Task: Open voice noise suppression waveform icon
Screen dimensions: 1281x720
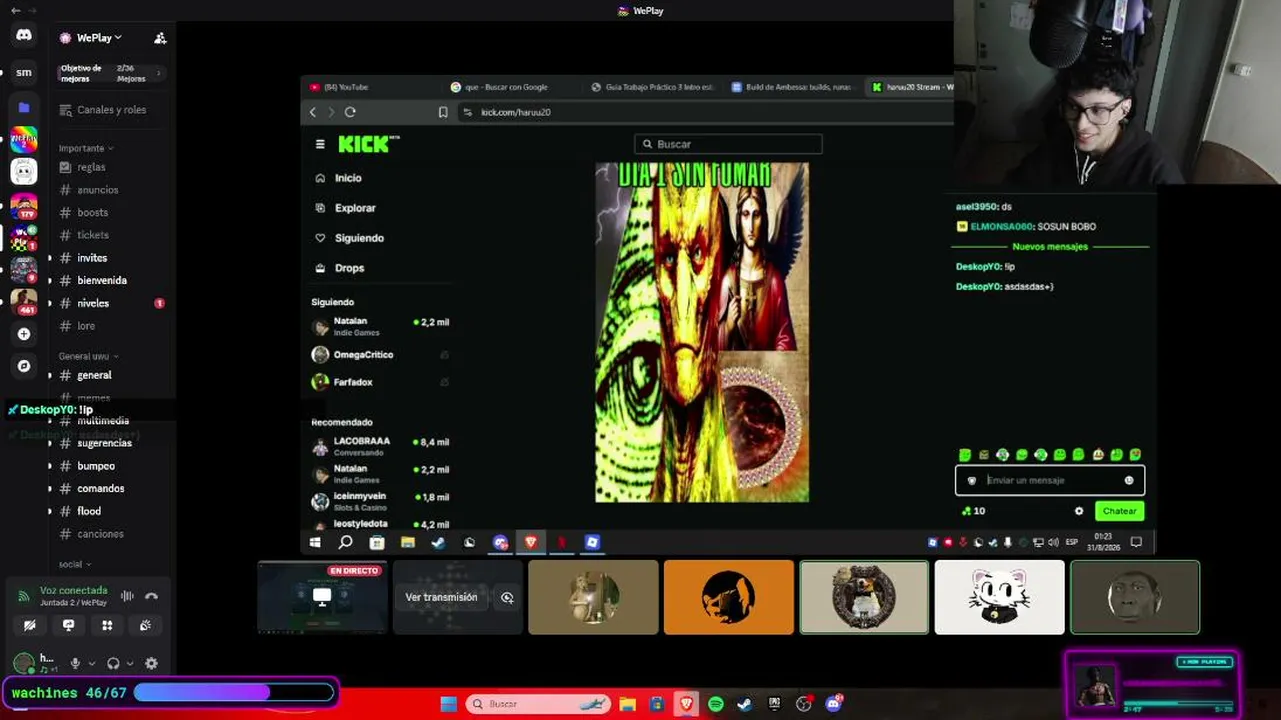Action: pyautogui.click(x=127, y=596)
